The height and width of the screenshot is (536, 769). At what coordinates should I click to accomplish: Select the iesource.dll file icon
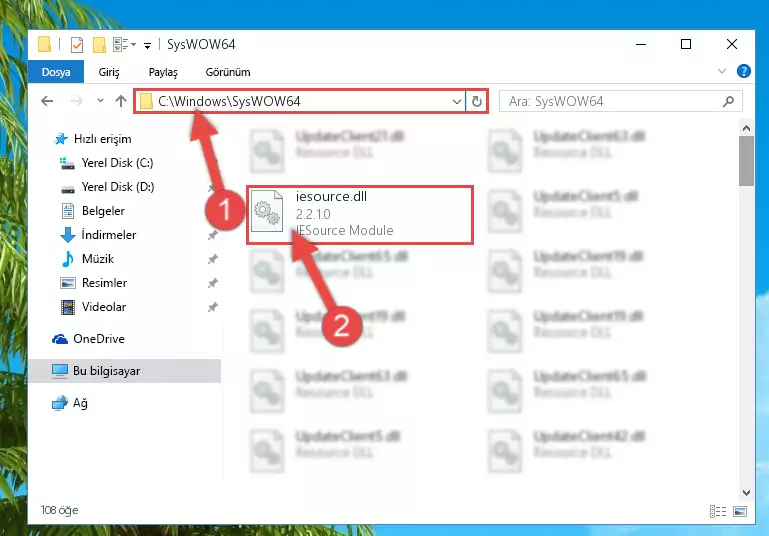pyautogui.click(x=267, y=211)
